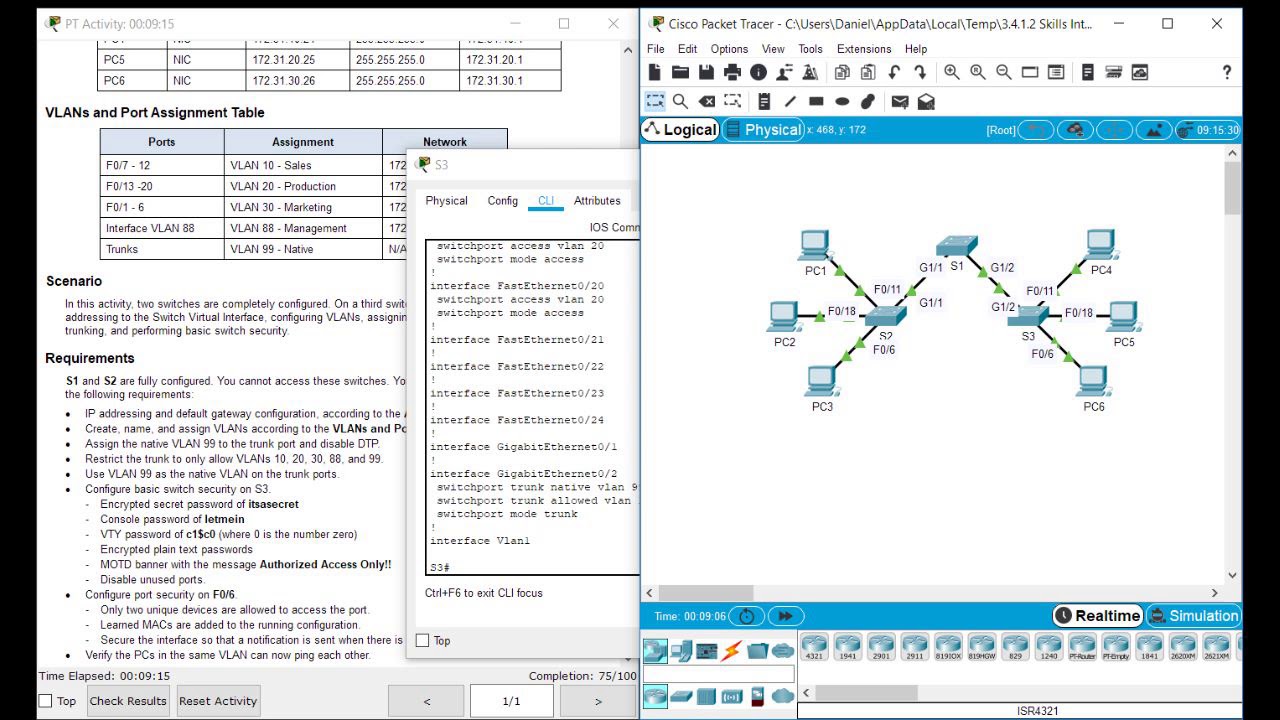Choose the Delete tool
This screenshot has width=1280, height=720.
(x=706, y=101)
